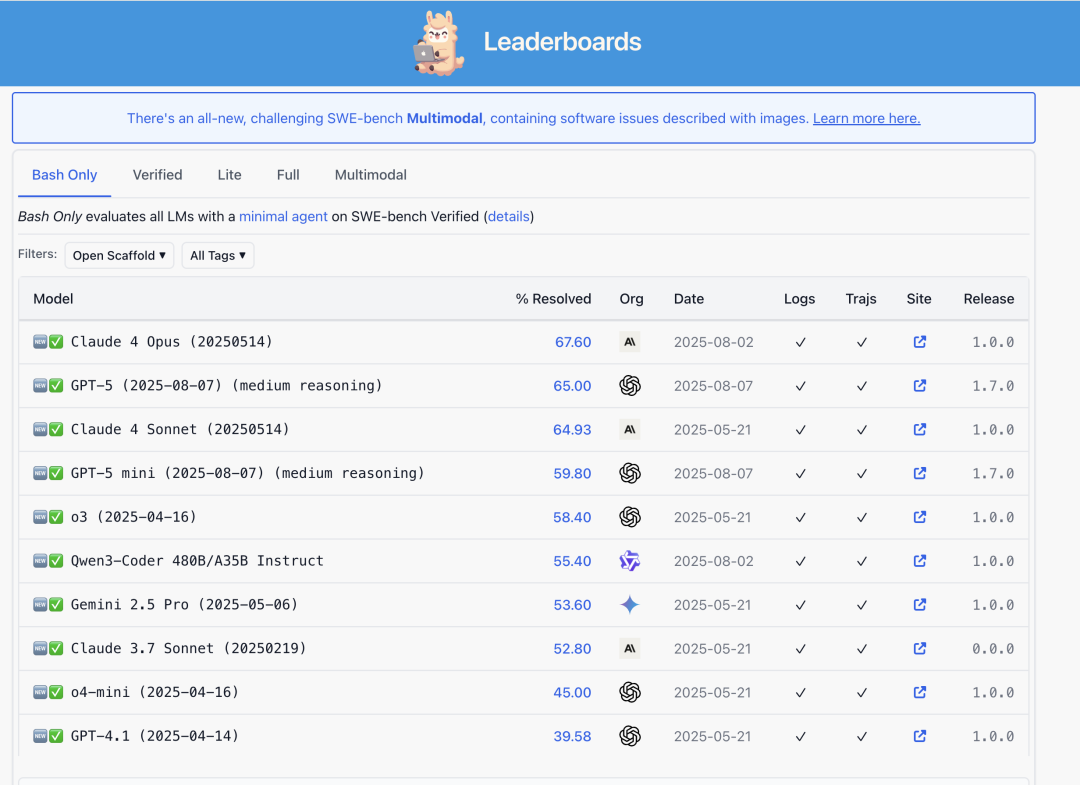Open the details link
This screenshot has height=785, width=1080.
509,216
